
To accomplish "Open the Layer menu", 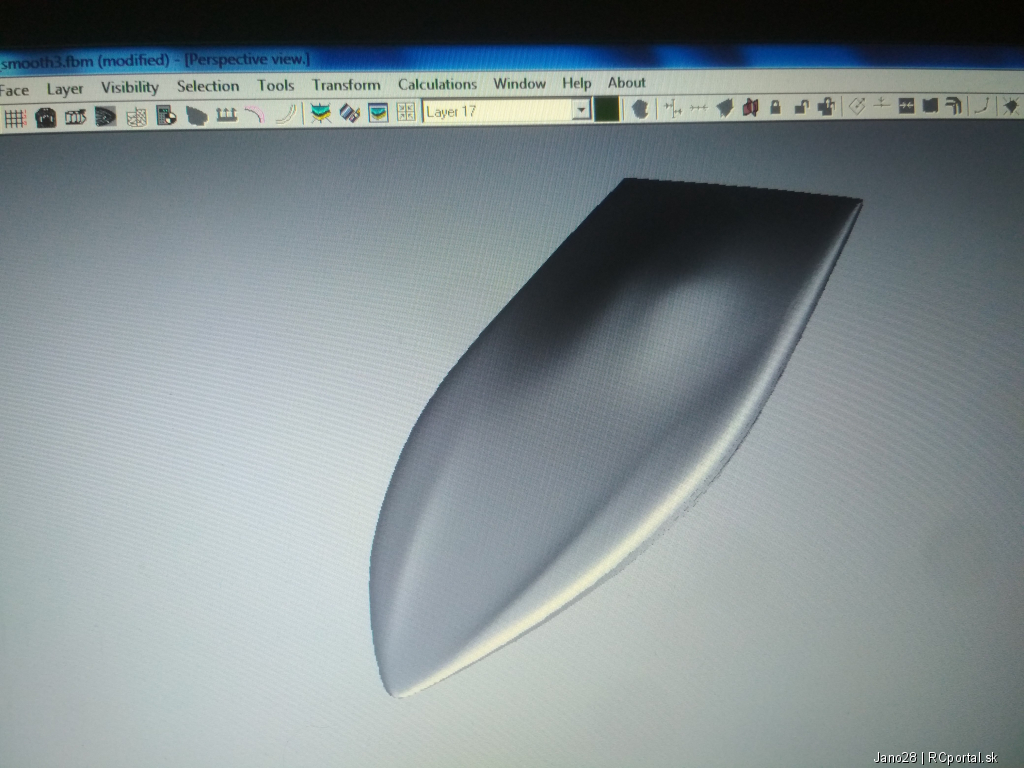I will coord(65,89).
